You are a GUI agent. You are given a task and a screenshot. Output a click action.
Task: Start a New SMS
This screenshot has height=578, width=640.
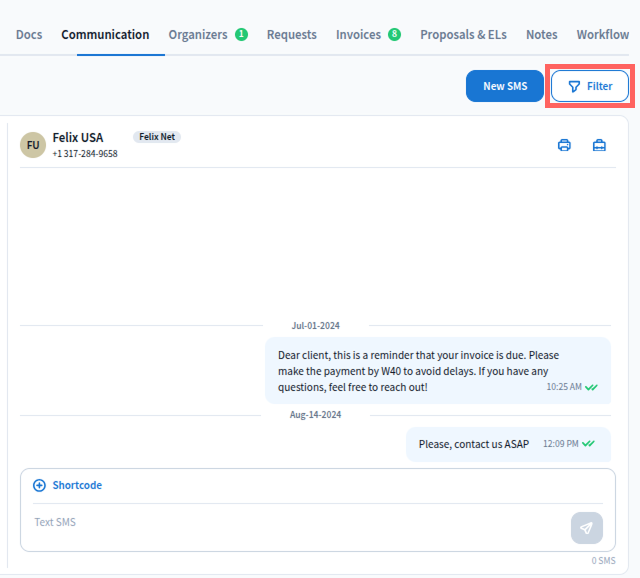505,86
